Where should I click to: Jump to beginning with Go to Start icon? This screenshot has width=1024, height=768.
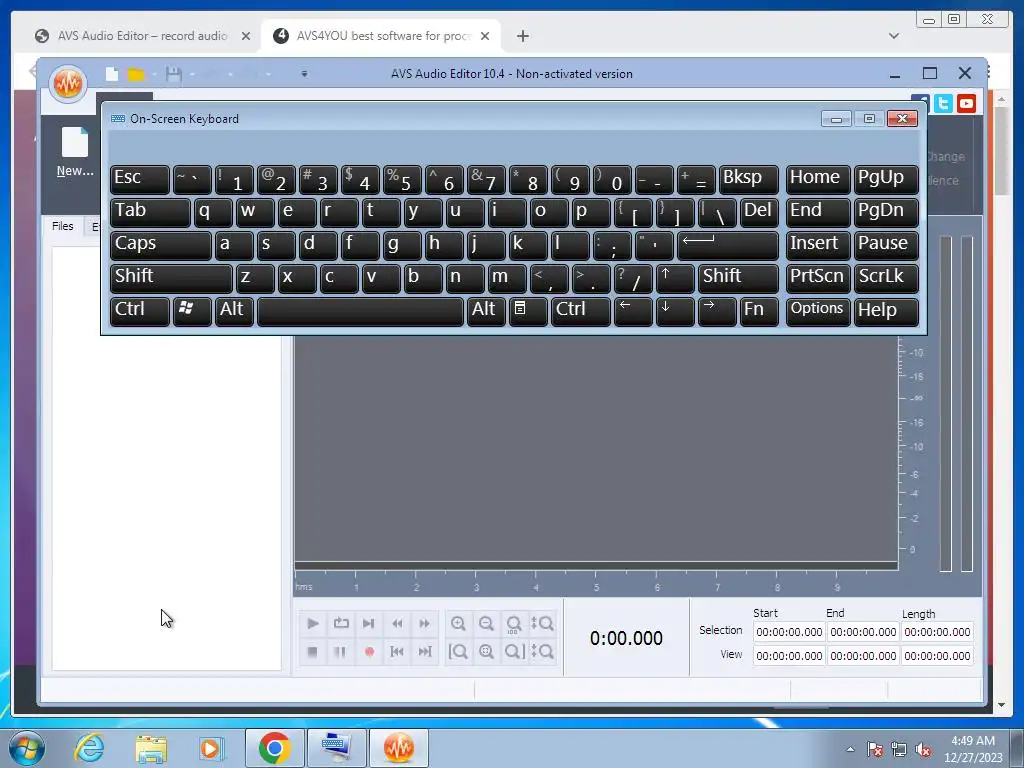397,652
